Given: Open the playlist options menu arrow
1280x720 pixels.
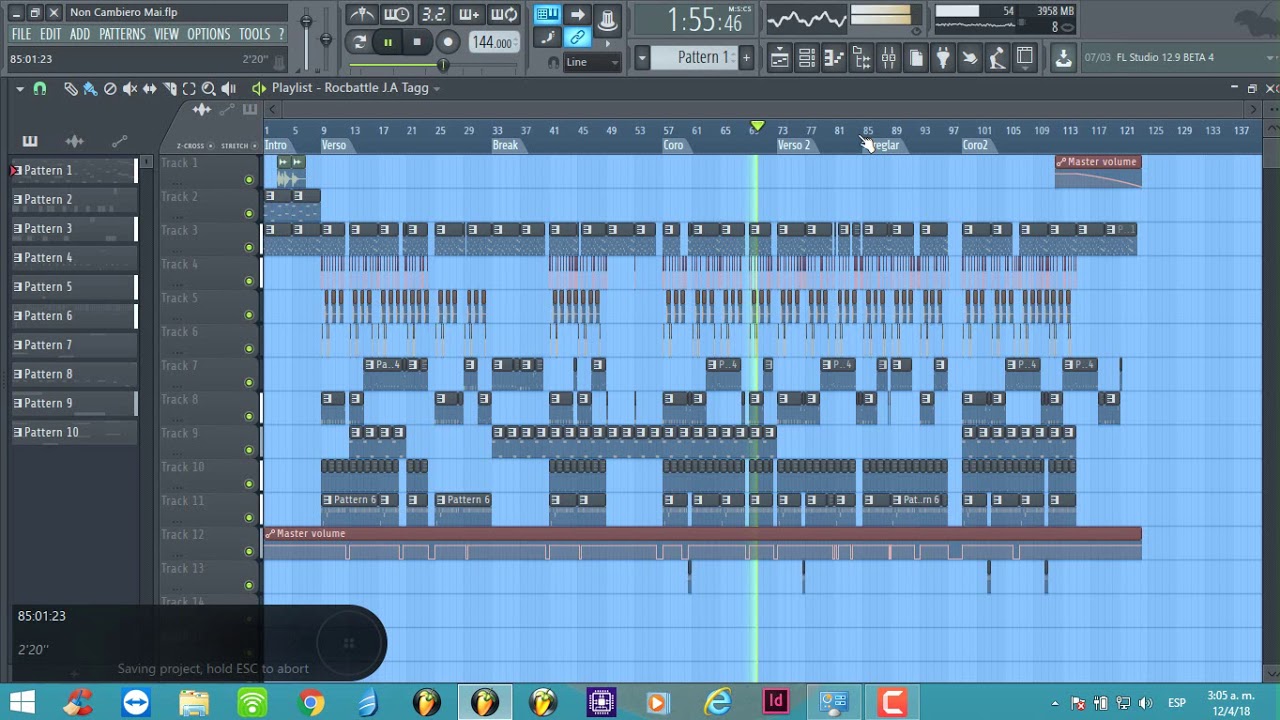Looking at the screenshot, I should (x=19, y=88).
